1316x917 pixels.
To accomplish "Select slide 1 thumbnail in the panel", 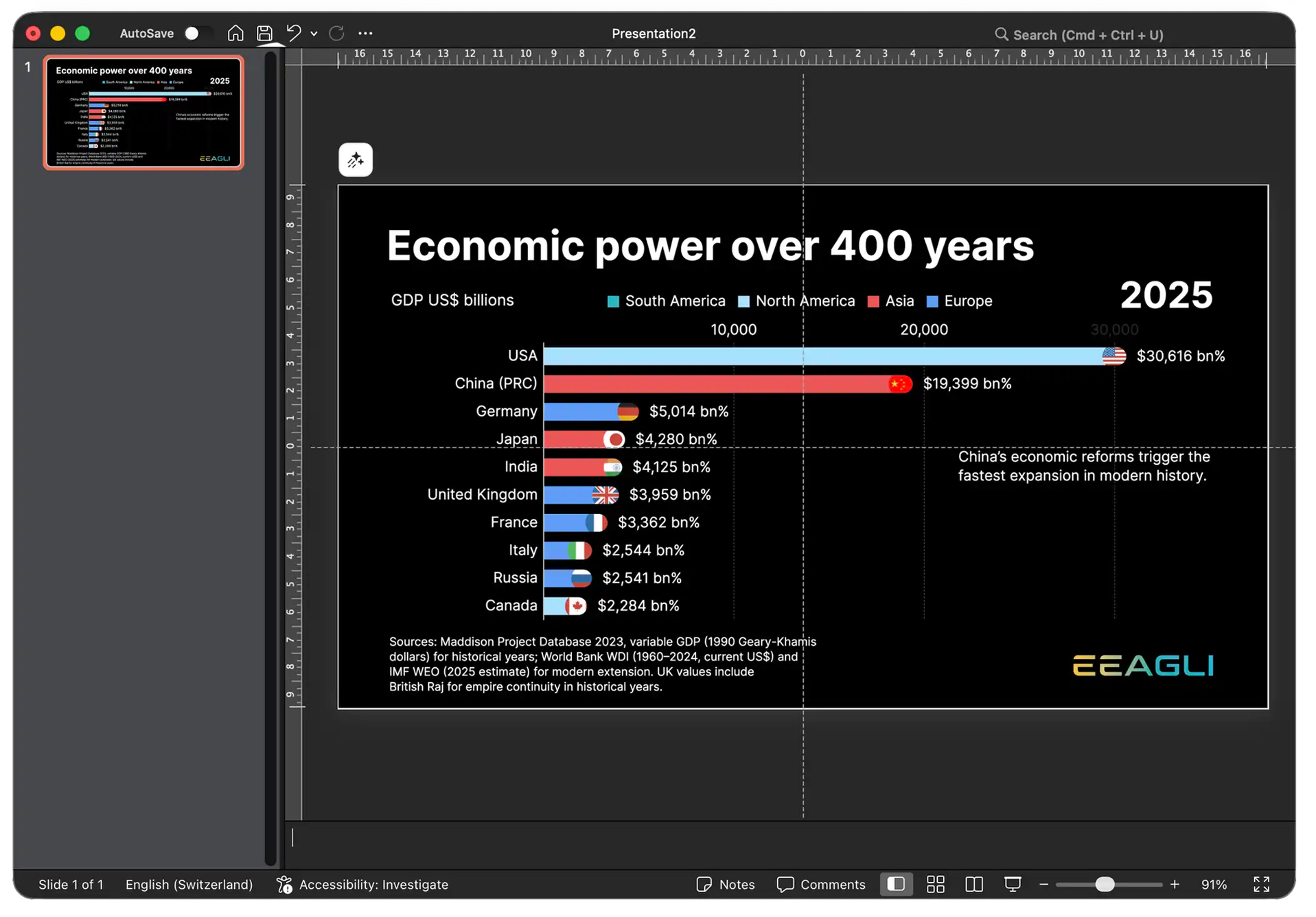I will [x=143, y=113].
